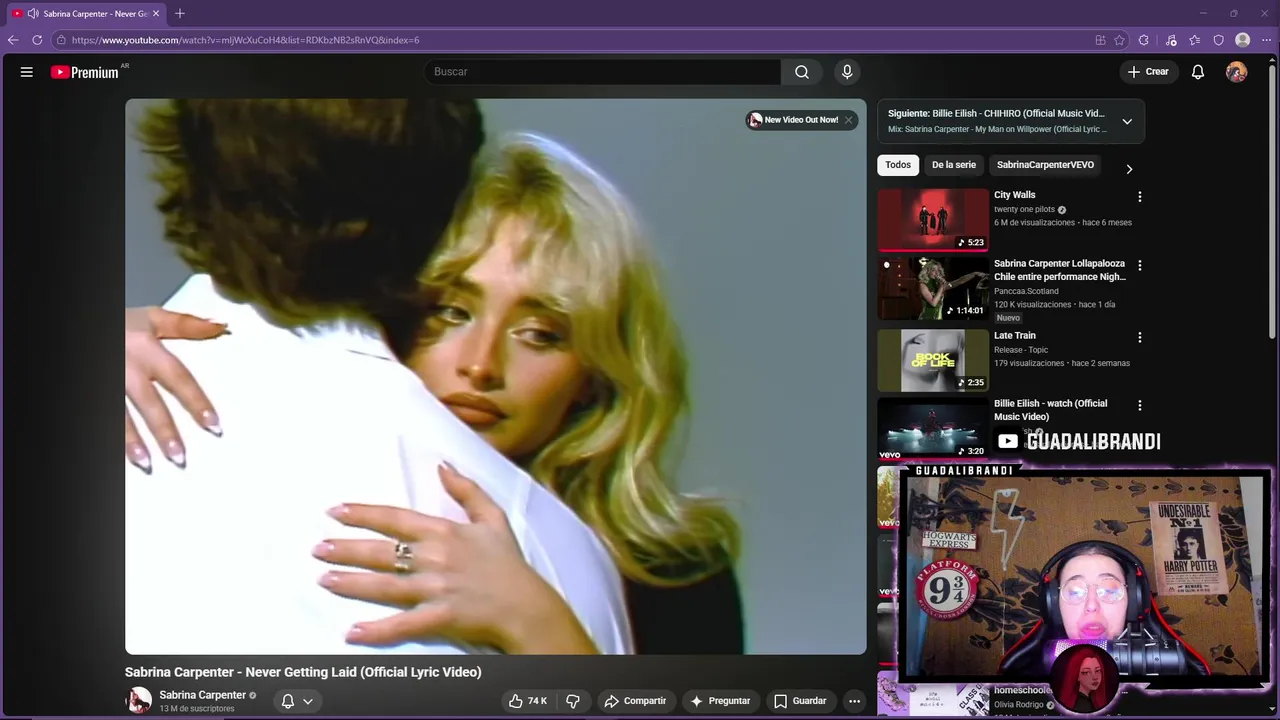Select the Todos filter chip
The width and height of the screenshot is (1280, 720).
898,165
